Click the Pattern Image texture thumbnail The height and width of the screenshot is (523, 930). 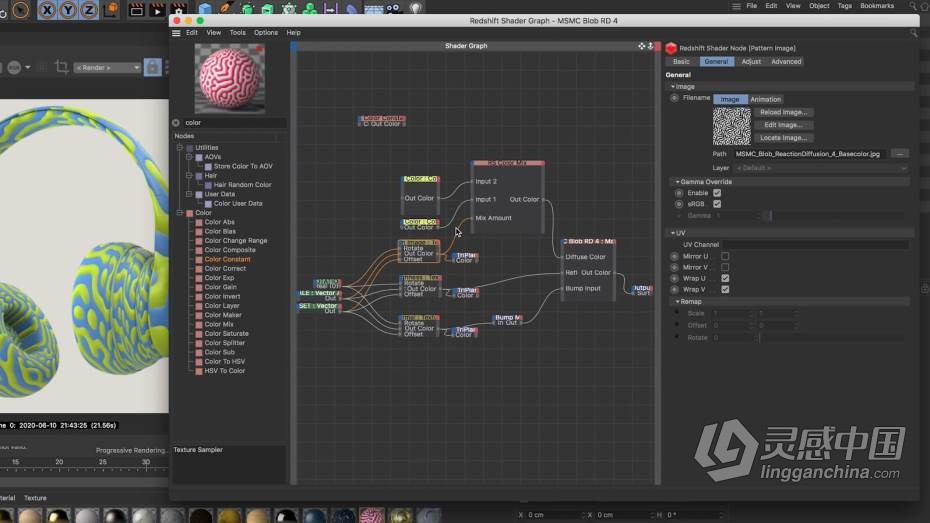click(731, 126)
